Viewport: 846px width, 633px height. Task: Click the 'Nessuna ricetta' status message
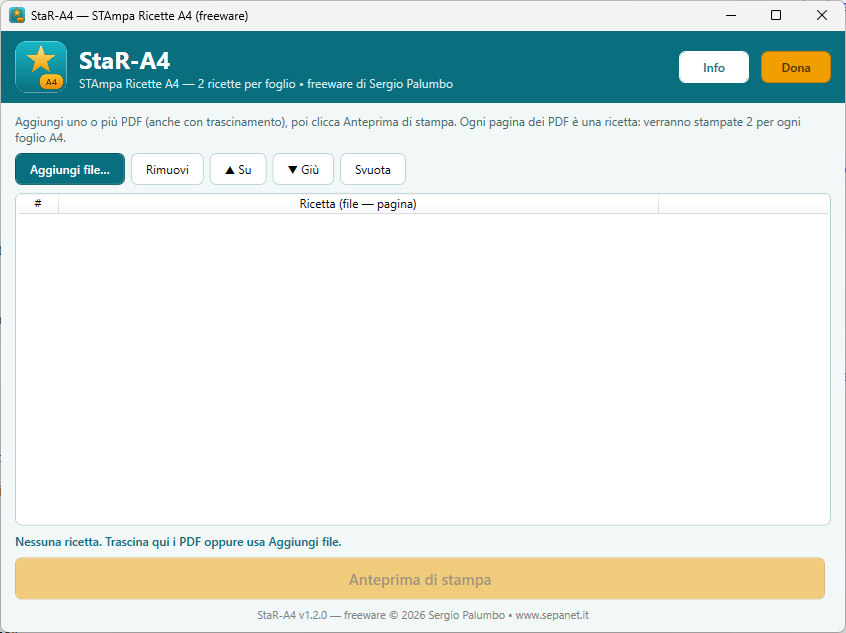coord(178,542)
